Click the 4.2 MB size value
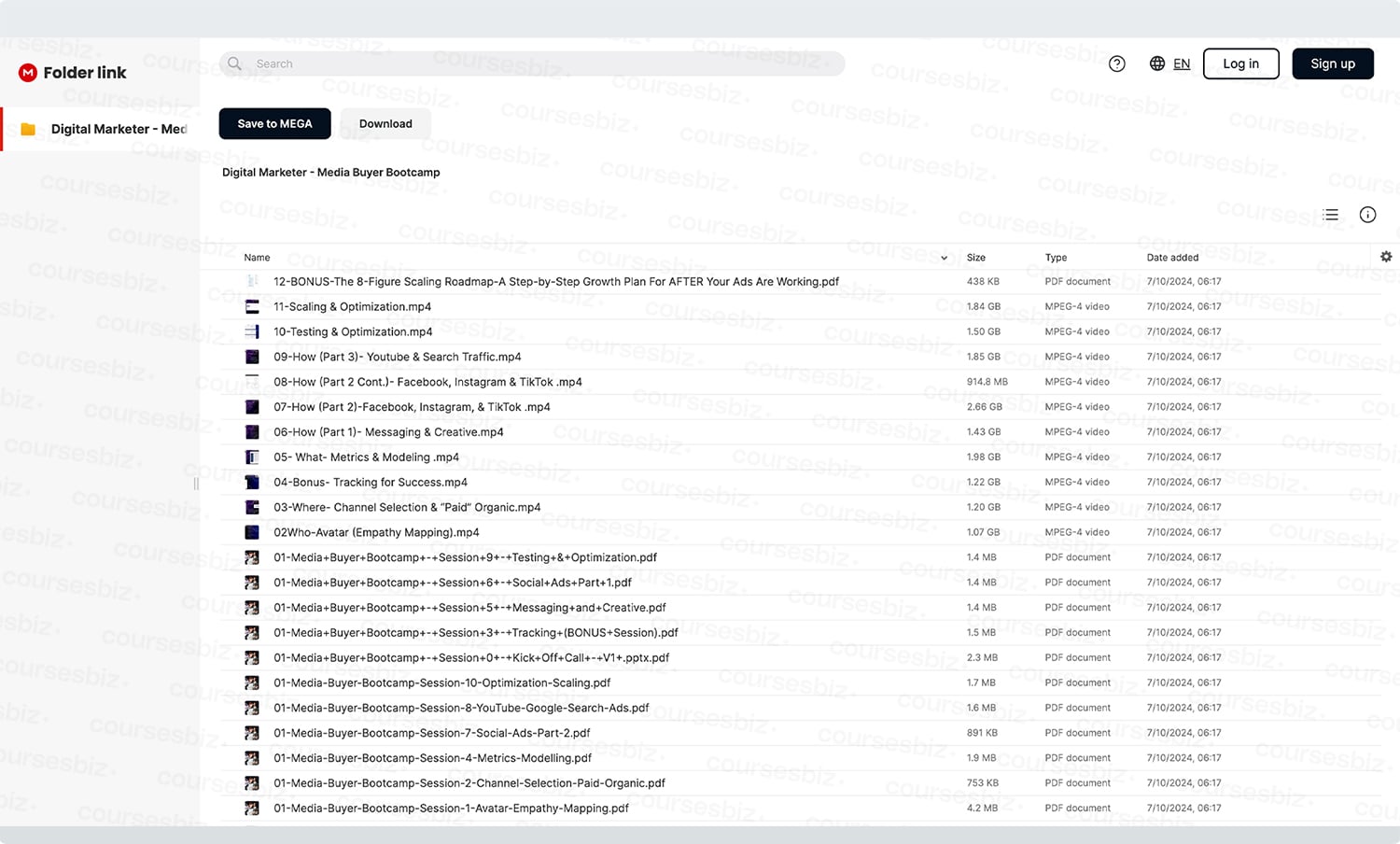1400x844 pixels. pos(982,809)
